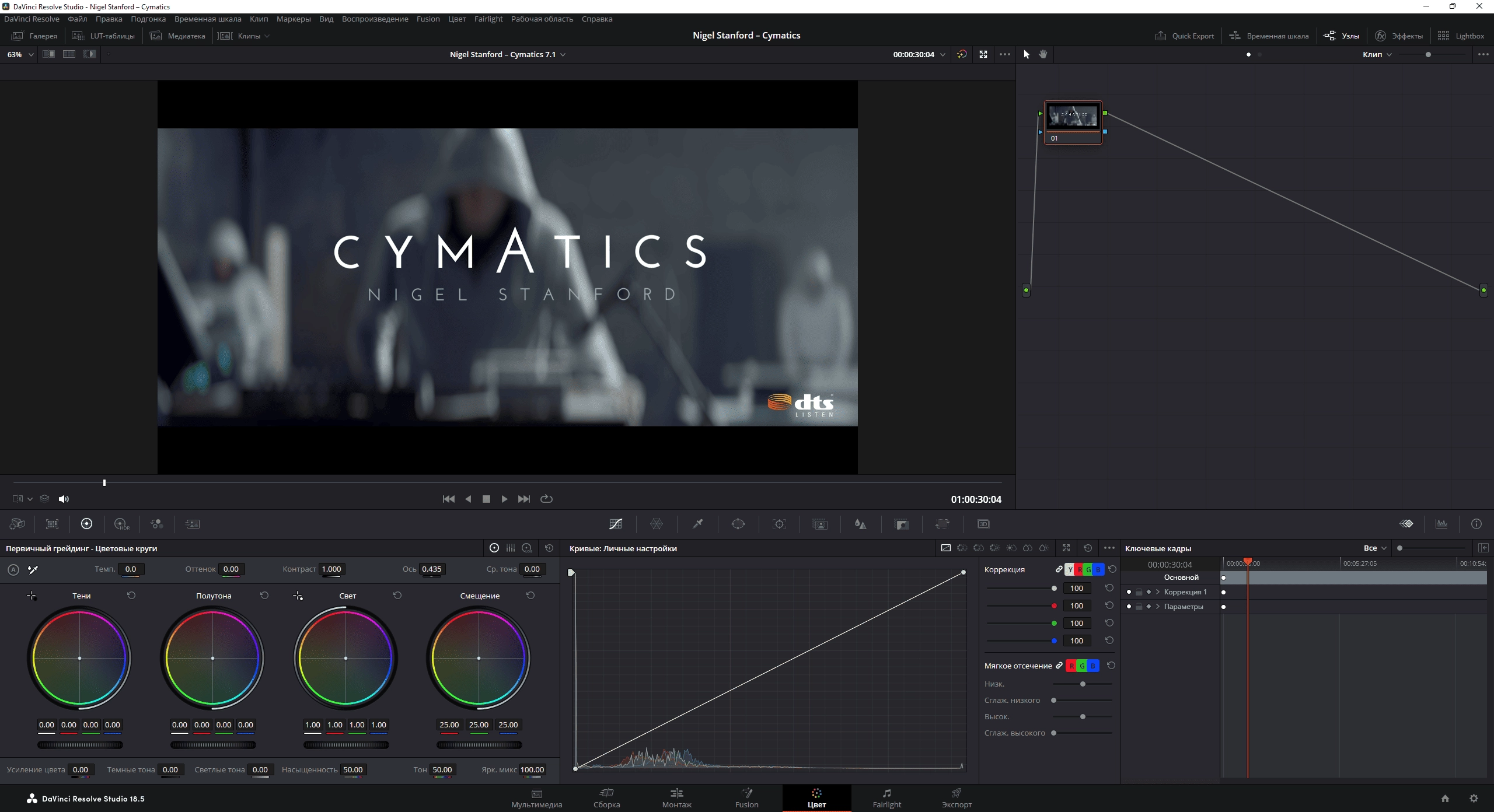Open the Magic Mask palette
The image size is (1494, 812).
tap(820, 524)
